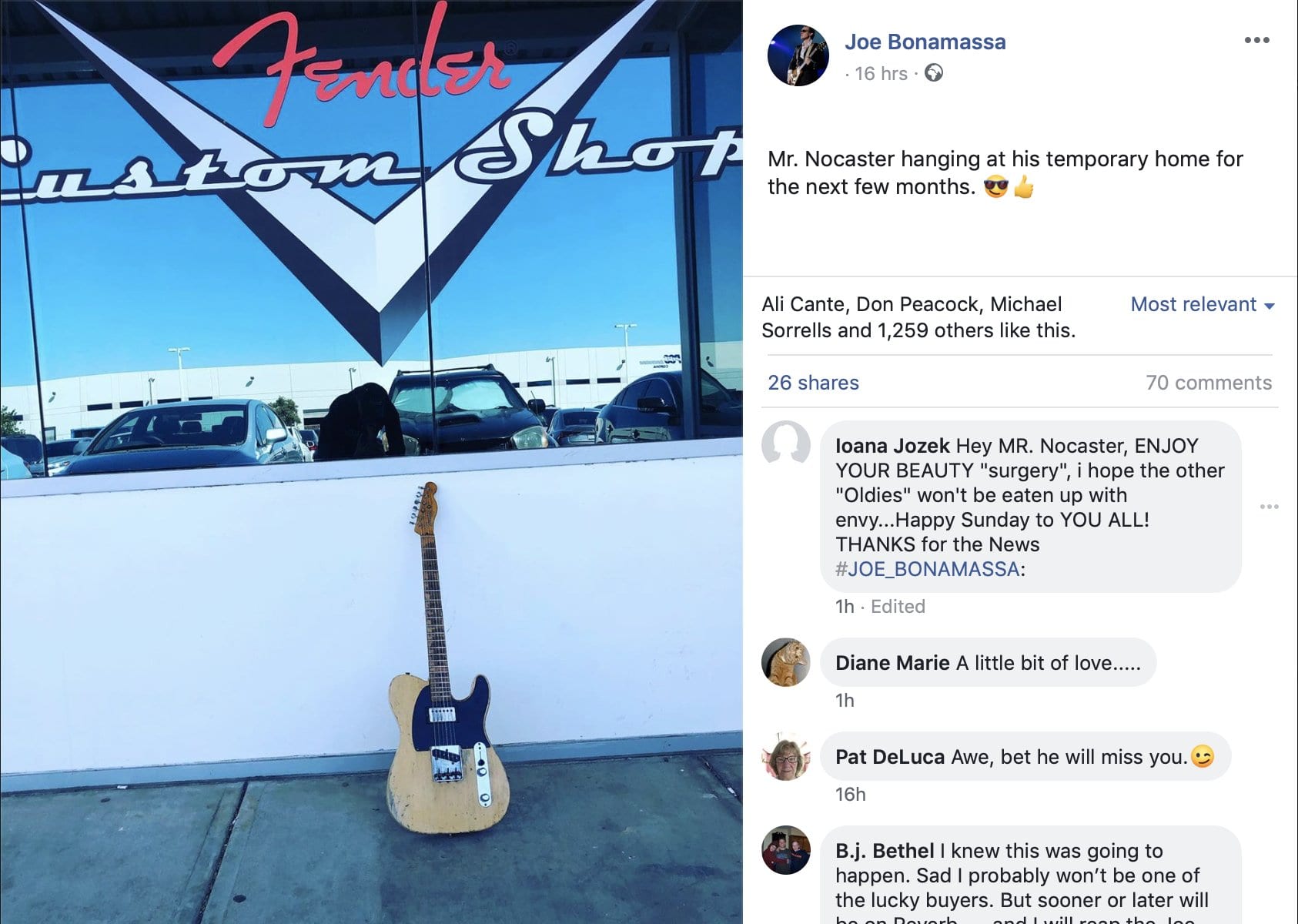Click Pat DeLuca's name in comment
Viewport: 1298px width, 924px height.
[890, 757]
